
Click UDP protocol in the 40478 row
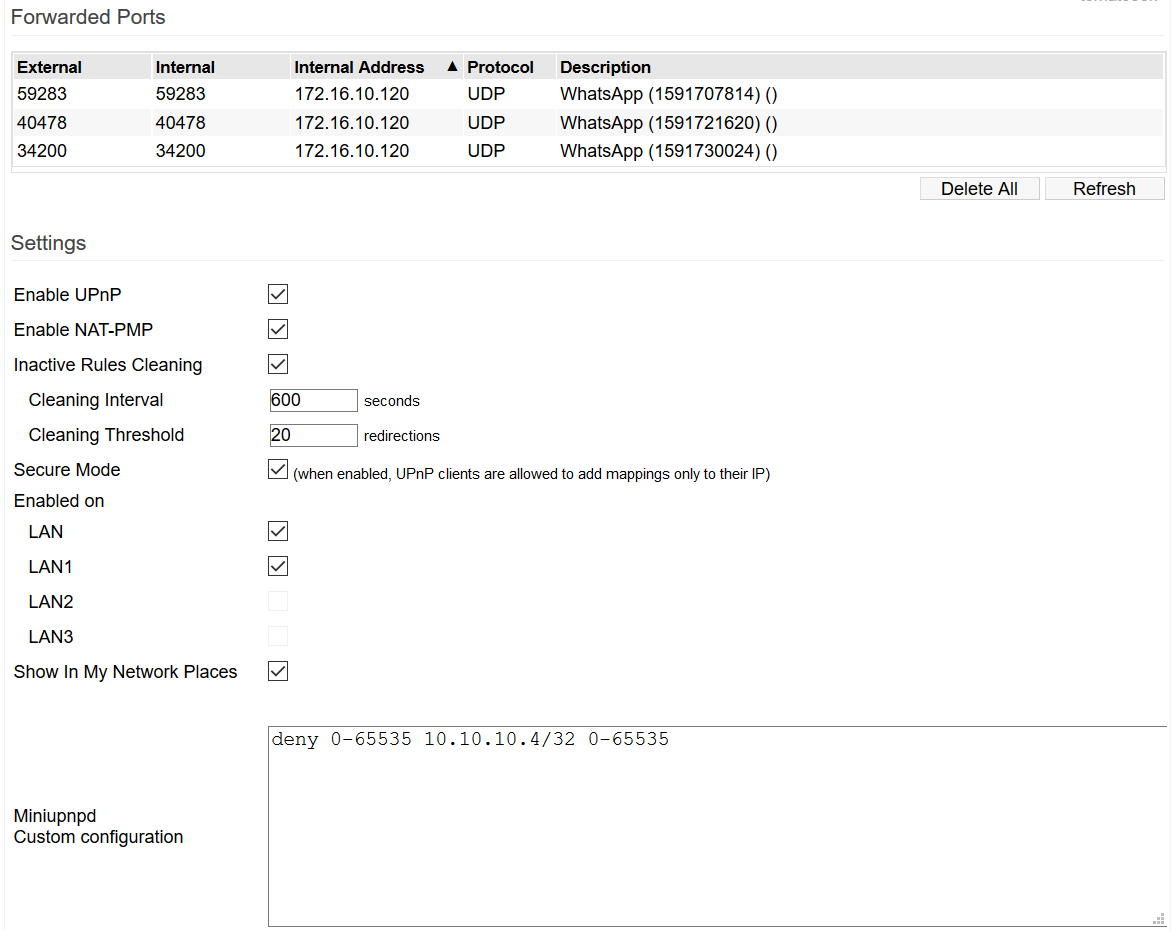(x=486, y=122)
